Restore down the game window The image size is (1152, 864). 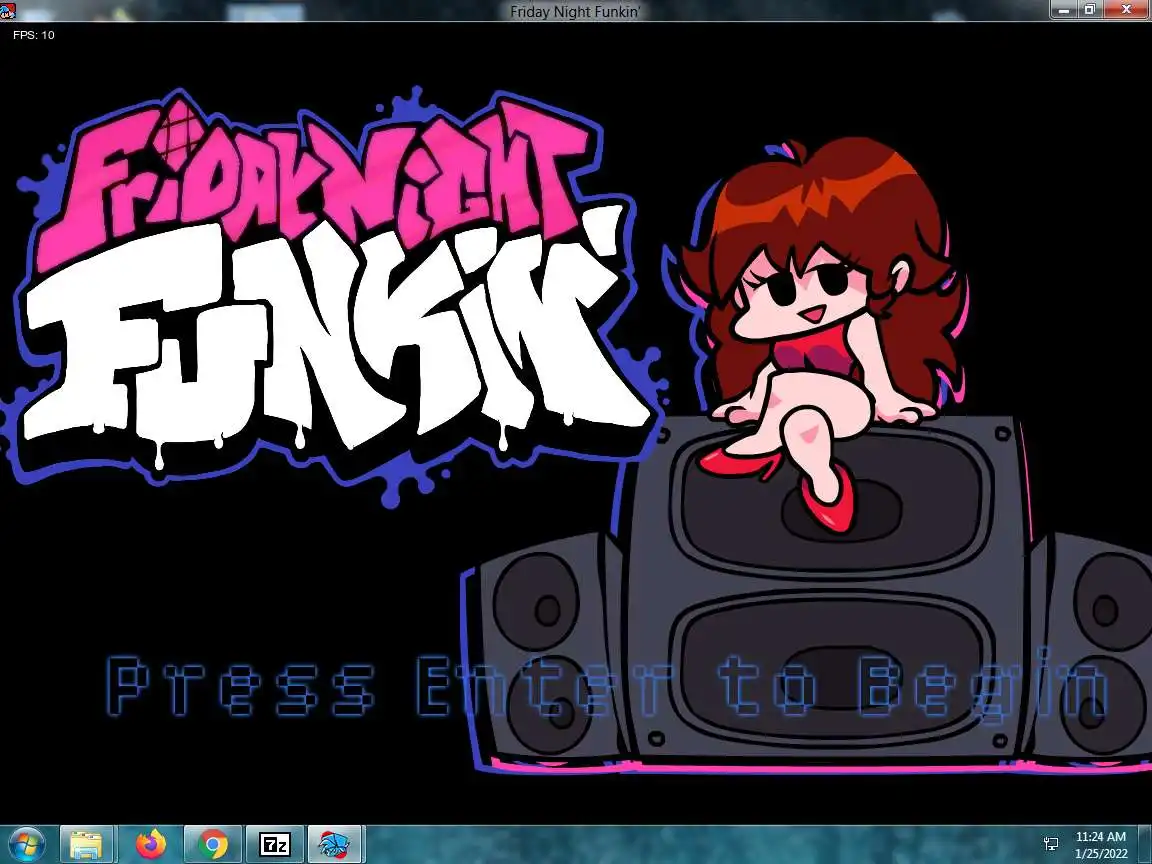tap(1090, 10)
